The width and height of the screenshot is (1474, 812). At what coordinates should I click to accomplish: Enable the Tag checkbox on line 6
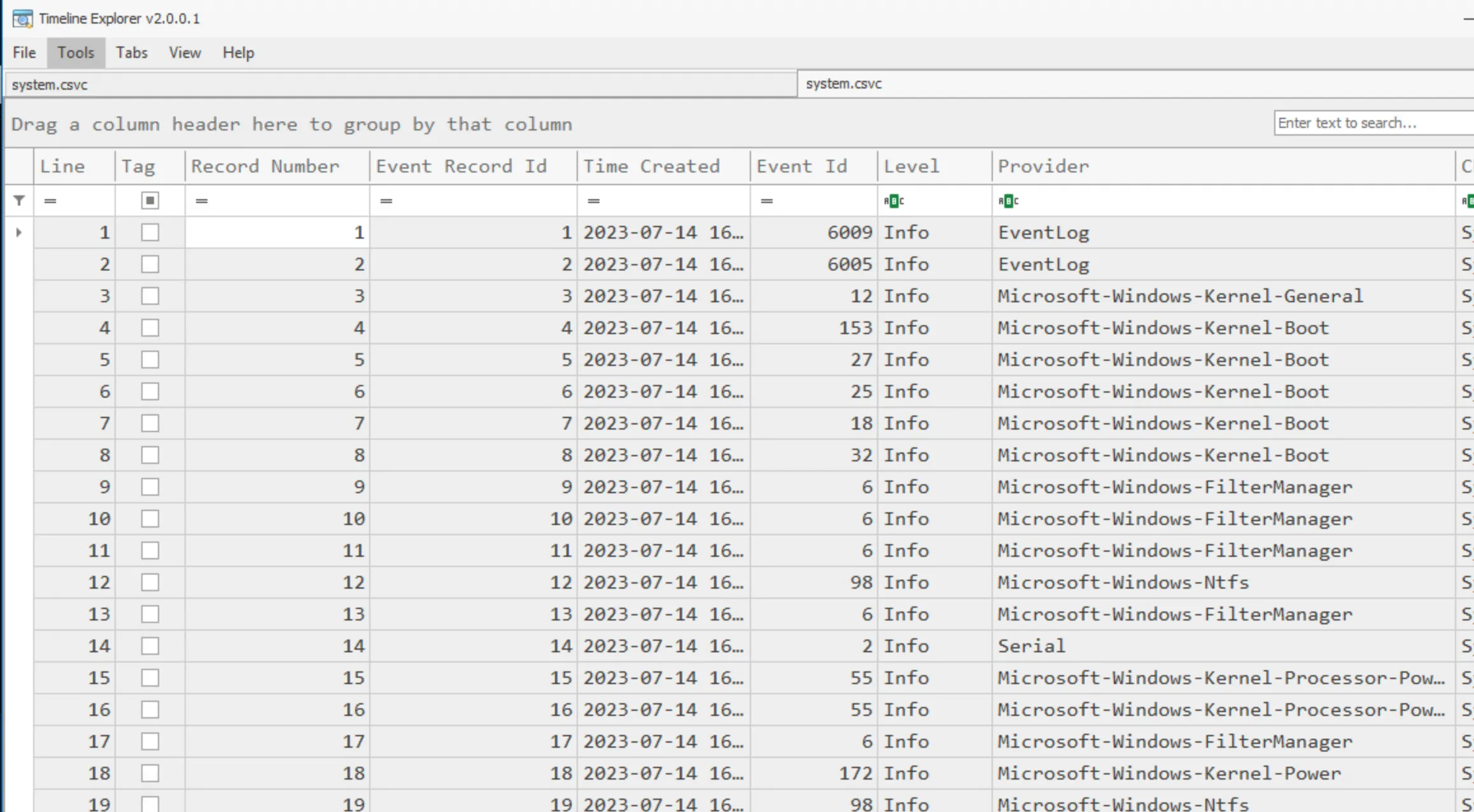pyautogui.click(x=150, y=391)
